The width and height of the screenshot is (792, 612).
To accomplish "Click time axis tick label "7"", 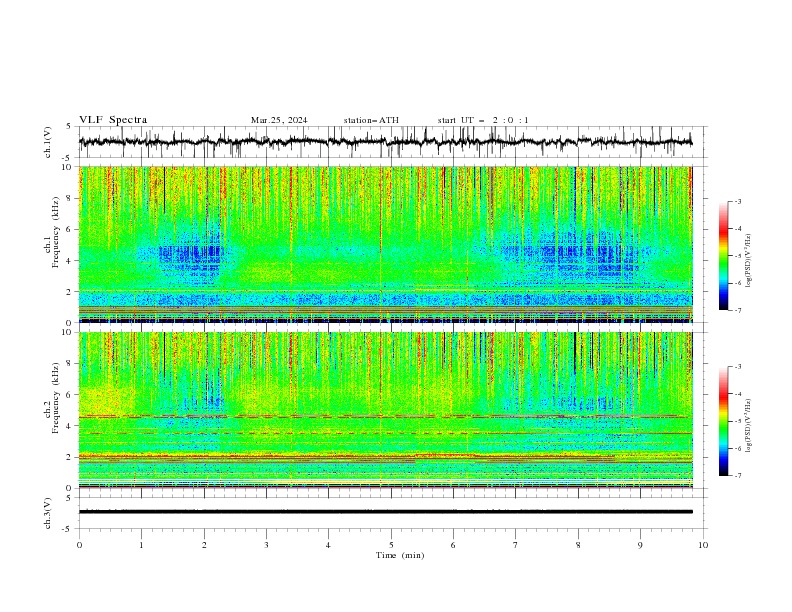I will [x=516, y=545].
